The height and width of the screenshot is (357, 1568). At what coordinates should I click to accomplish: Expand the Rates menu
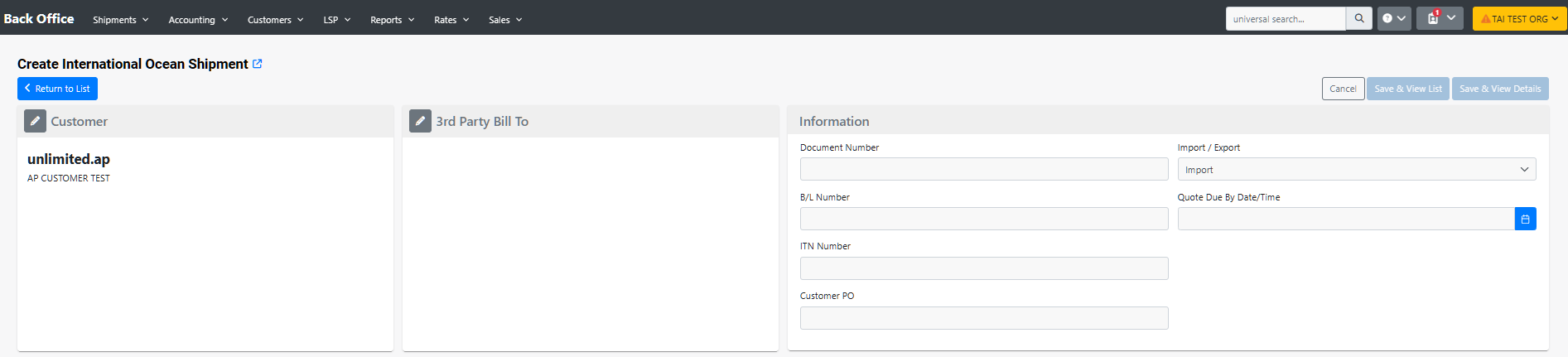[451, 20]
